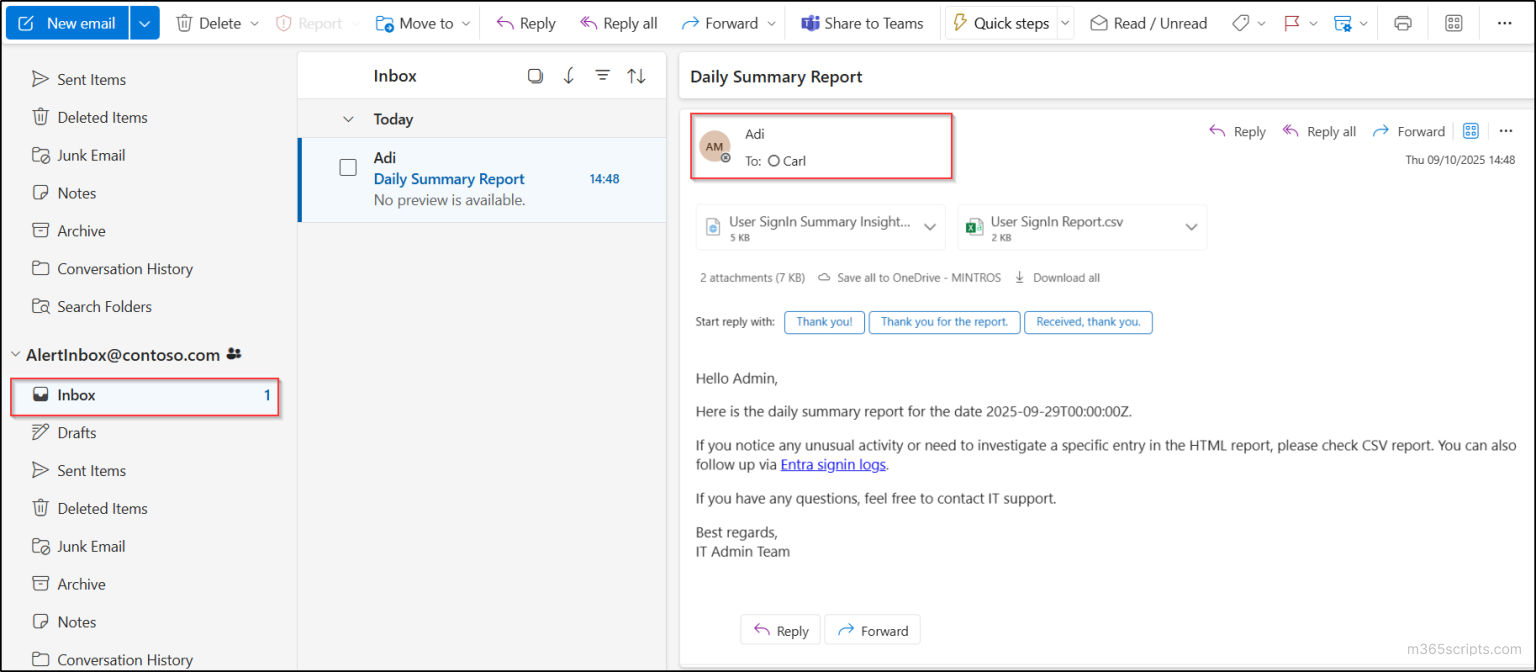Open the printer icon to print the email

point(1401,22)
